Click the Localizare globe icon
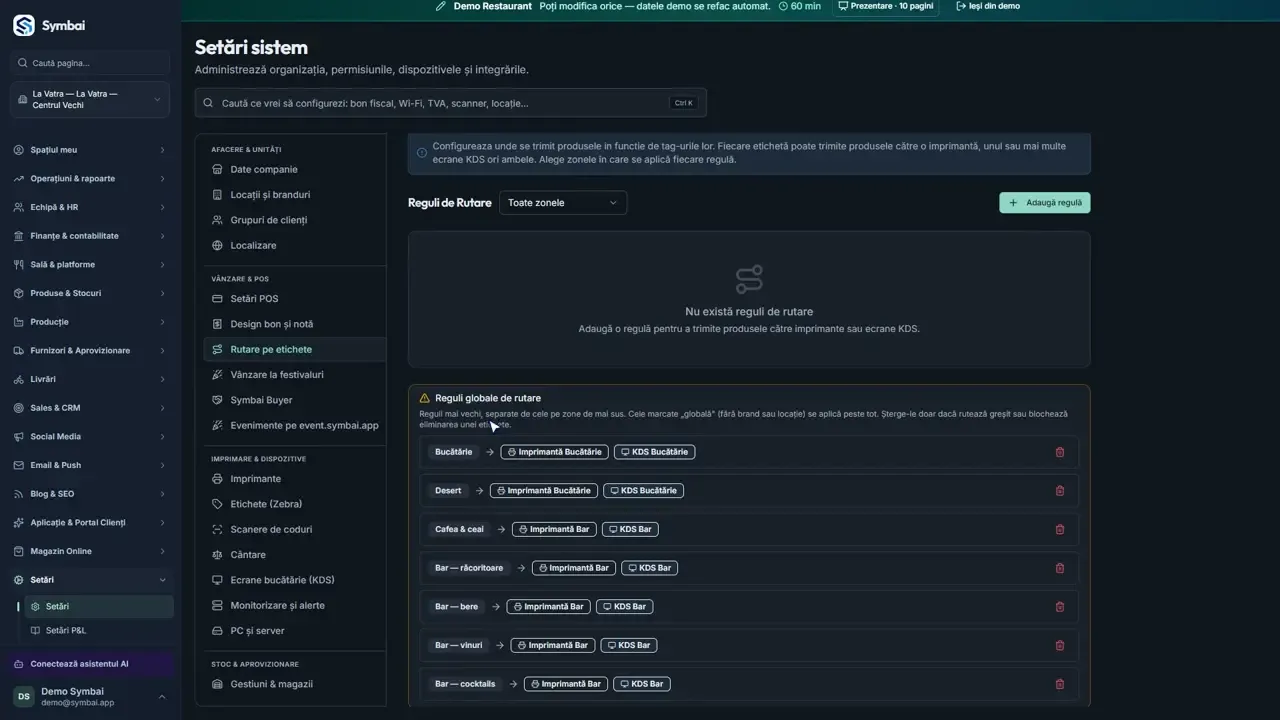This screenshot has height=720, width=1280. tap(218, 245)
